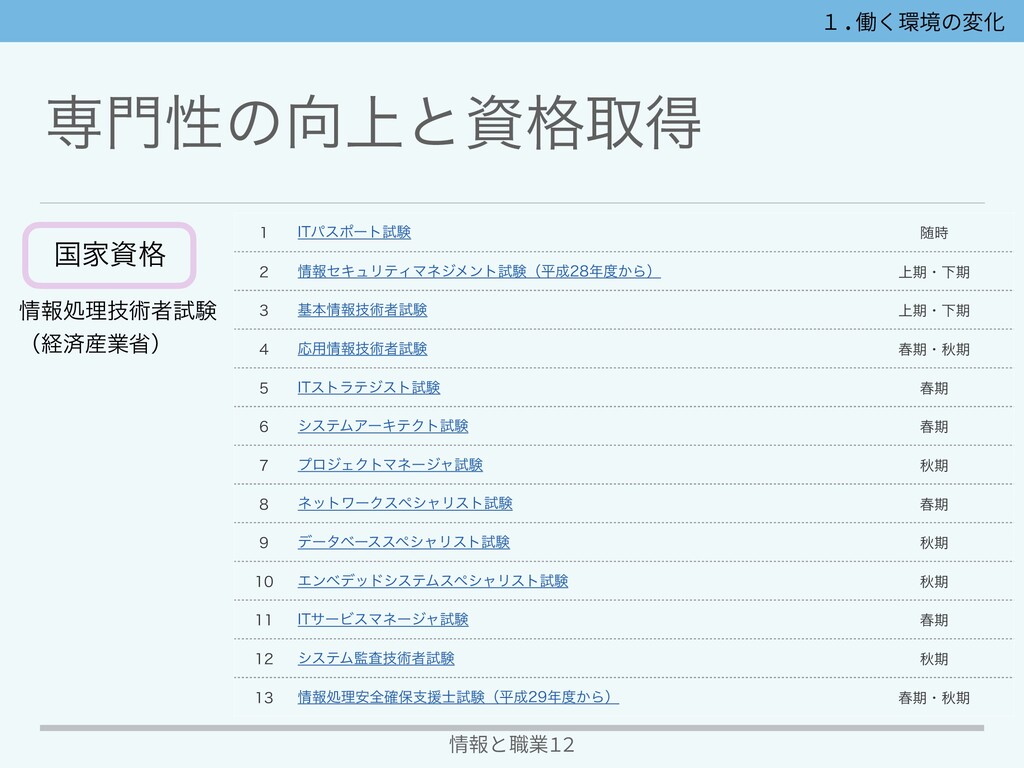Open the ネットワークスペシャリスト試験 link
This screenshot has width=1024, height=768.
405,504
